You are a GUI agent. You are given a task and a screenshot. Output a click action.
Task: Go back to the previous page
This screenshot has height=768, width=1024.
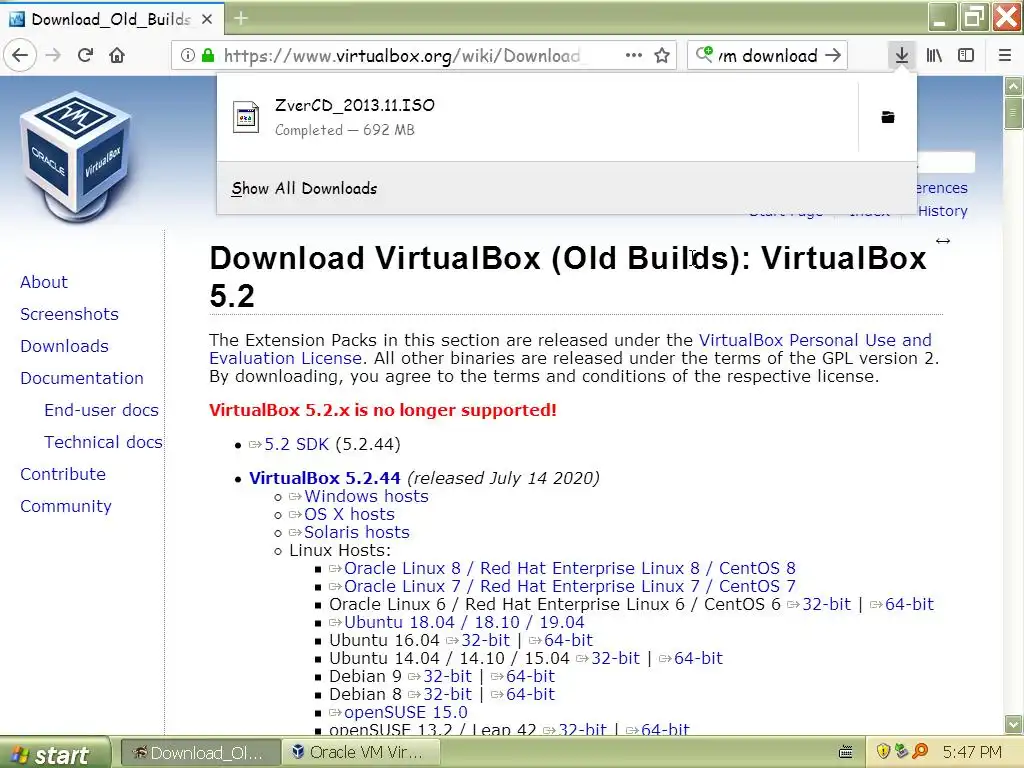20,56
